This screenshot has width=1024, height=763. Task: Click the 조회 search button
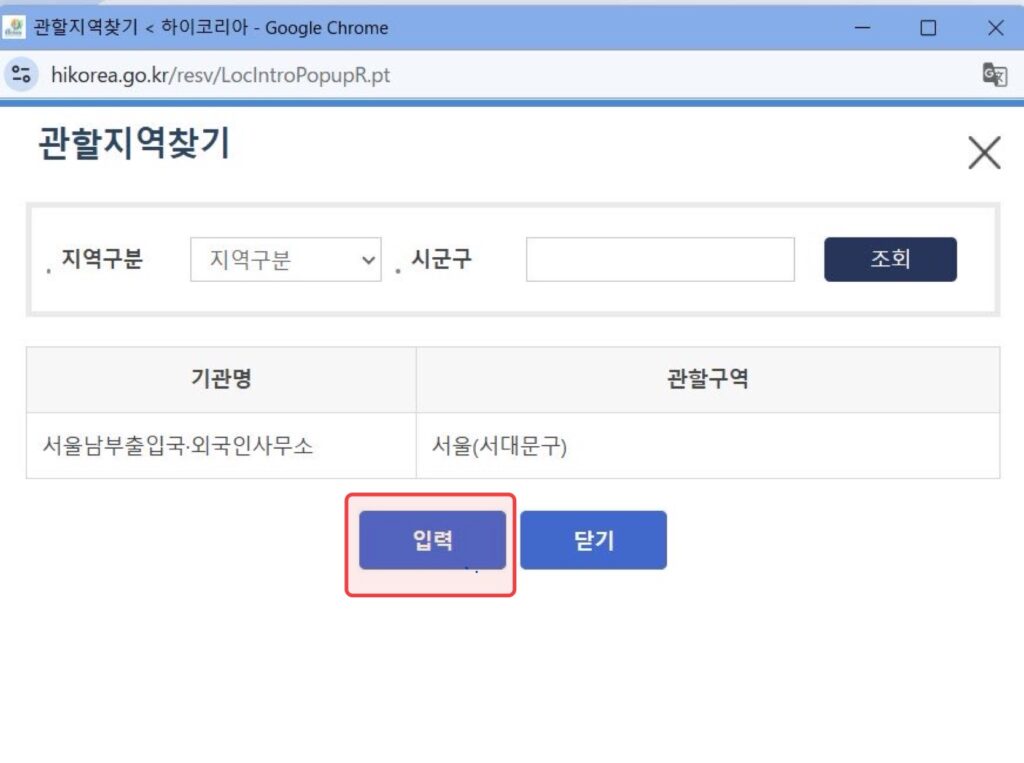890,259
